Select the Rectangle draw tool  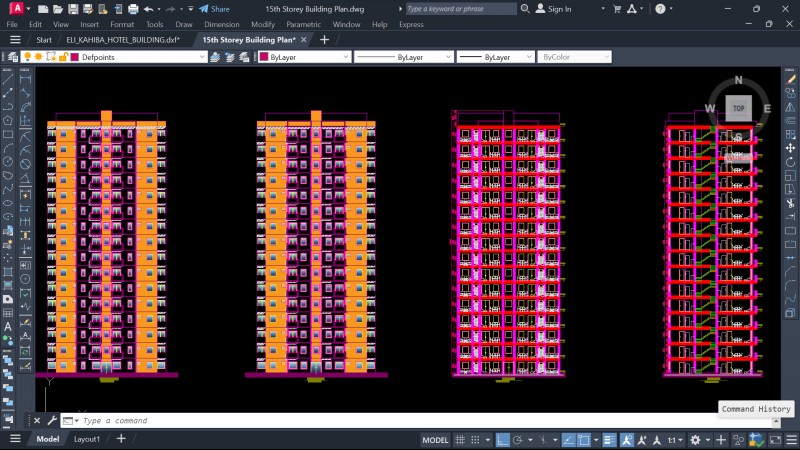click(8, 135)
